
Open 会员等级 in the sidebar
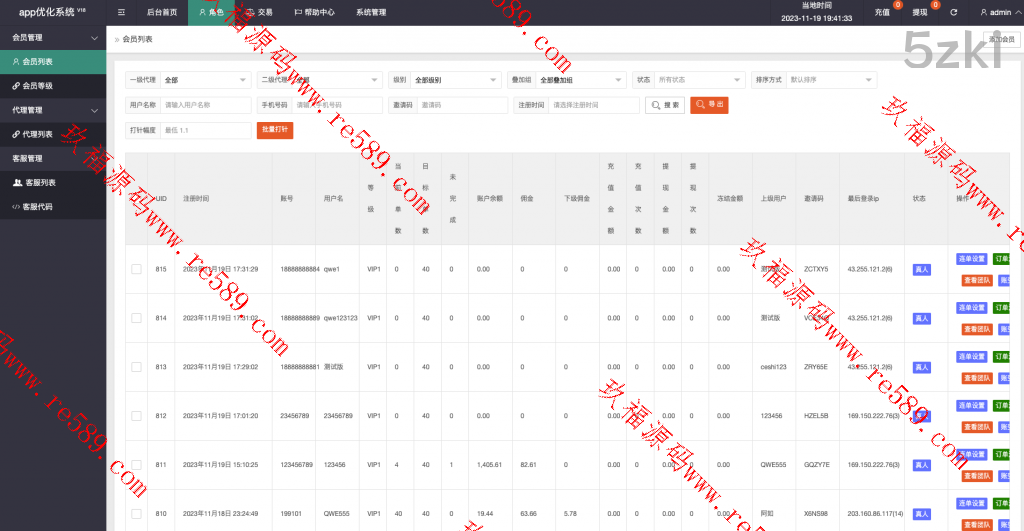tap(38, 86)
